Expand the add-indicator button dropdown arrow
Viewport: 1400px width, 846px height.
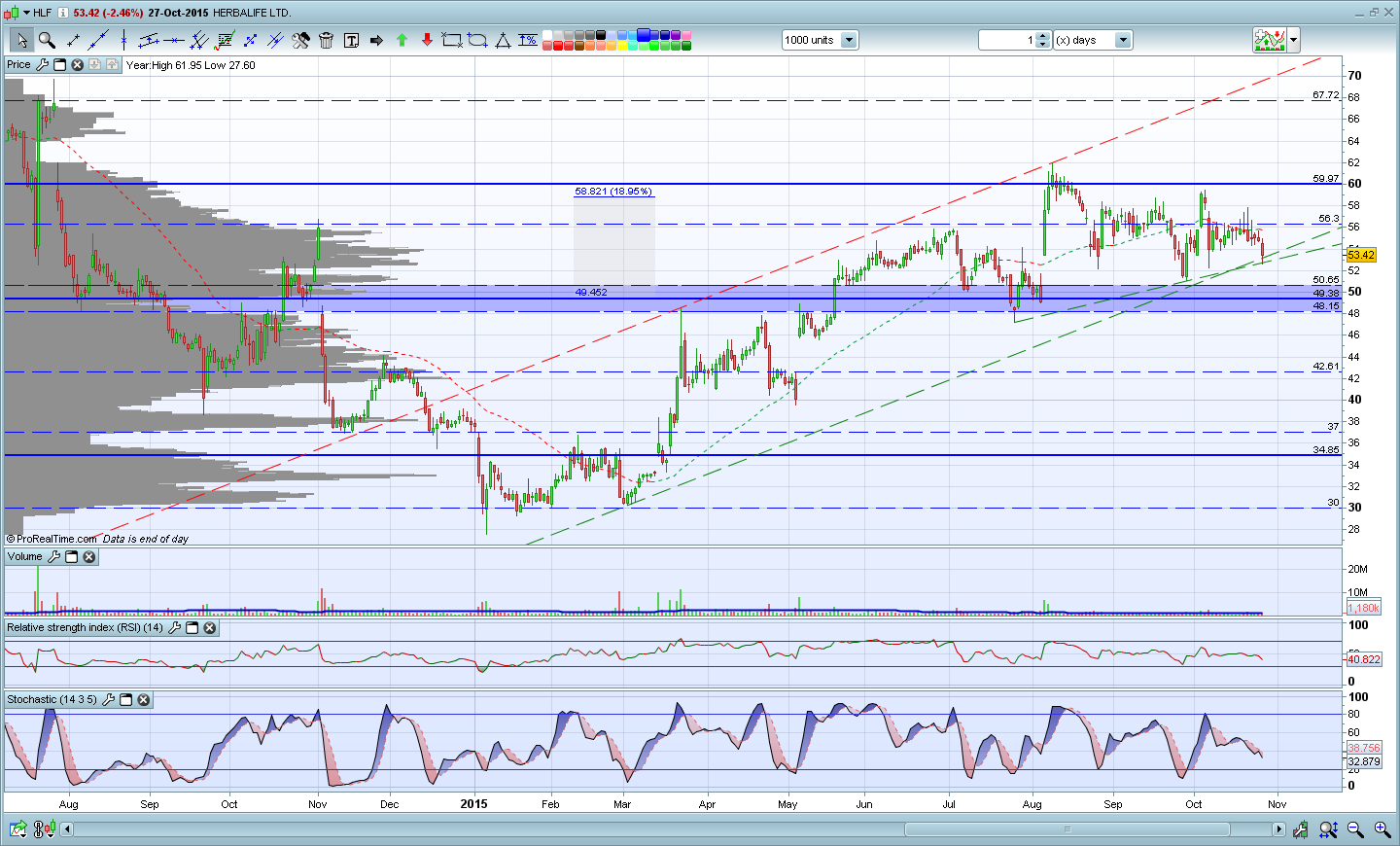1293,40
